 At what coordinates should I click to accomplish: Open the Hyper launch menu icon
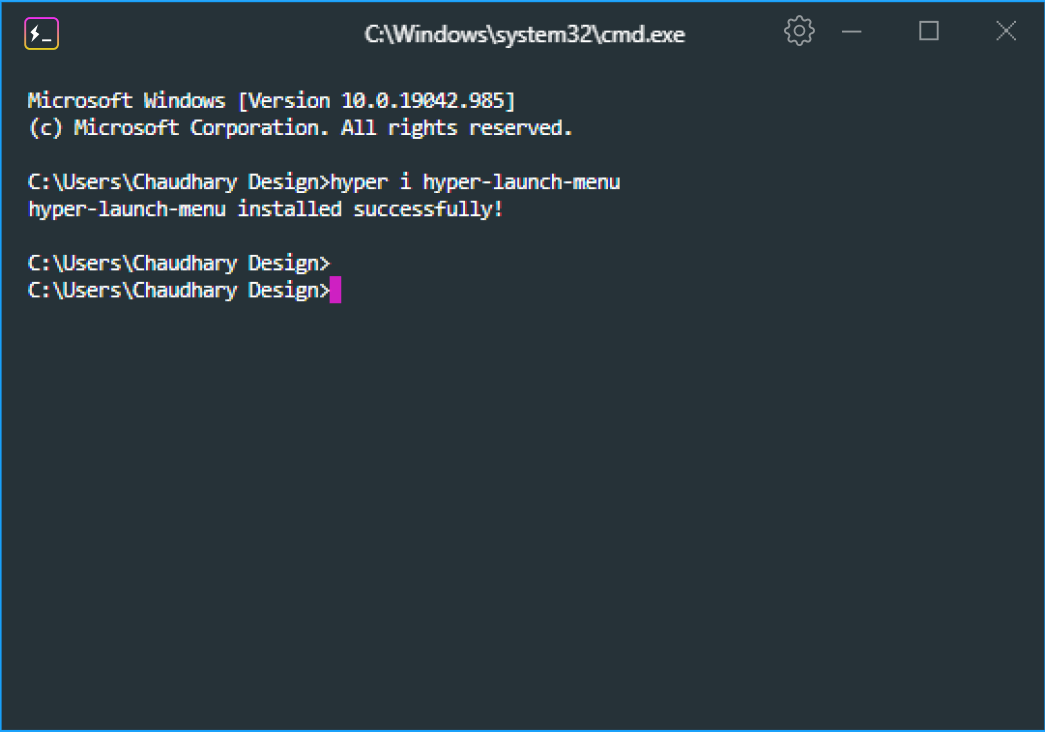pyautogui.click(x=41, y=33)
